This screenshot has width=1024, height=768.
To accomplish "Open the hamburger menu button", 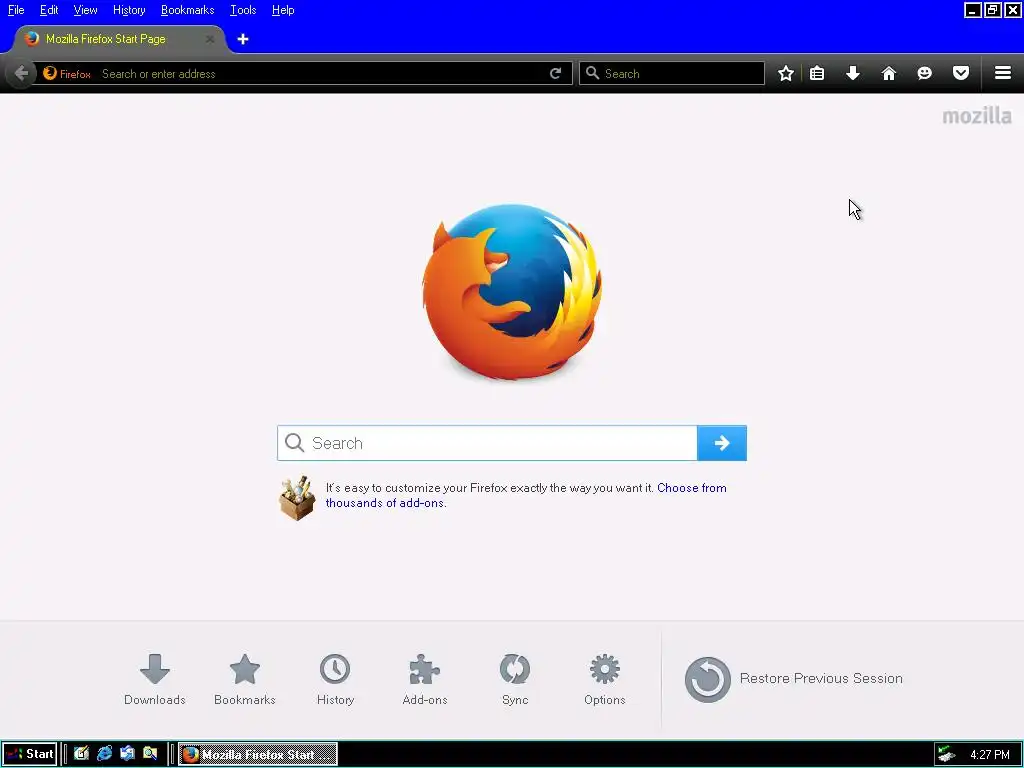I will click(x=1003, y=73).
